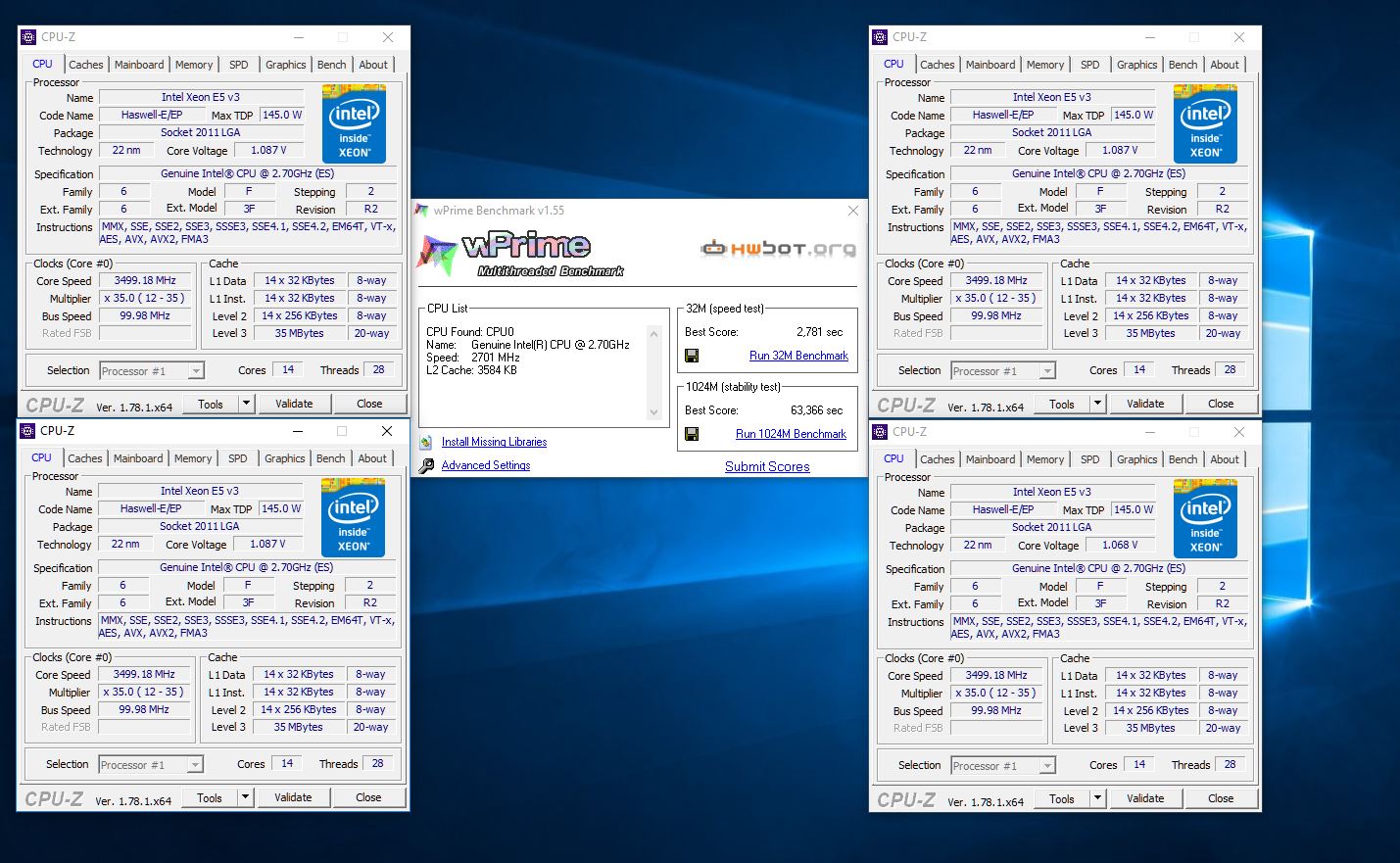
Task: Click the icon next to Install Missing Libraries
Action: tap(426, 442)
